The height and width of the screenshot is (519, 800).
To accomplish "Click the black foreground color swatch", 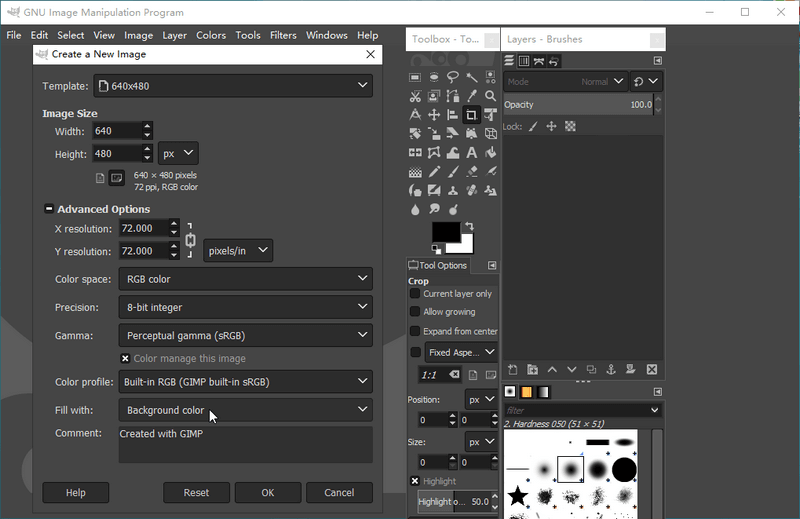I will tap(444, 233).
